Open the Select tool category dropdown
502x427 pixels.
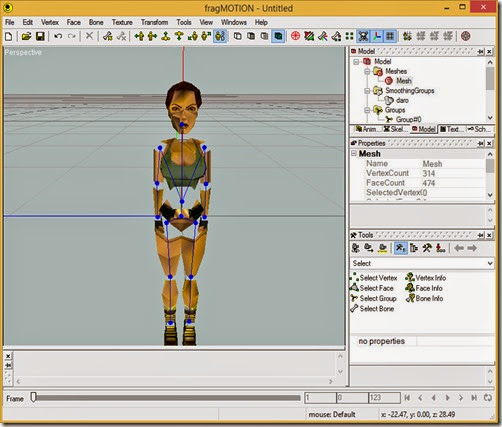coord(490,263)
